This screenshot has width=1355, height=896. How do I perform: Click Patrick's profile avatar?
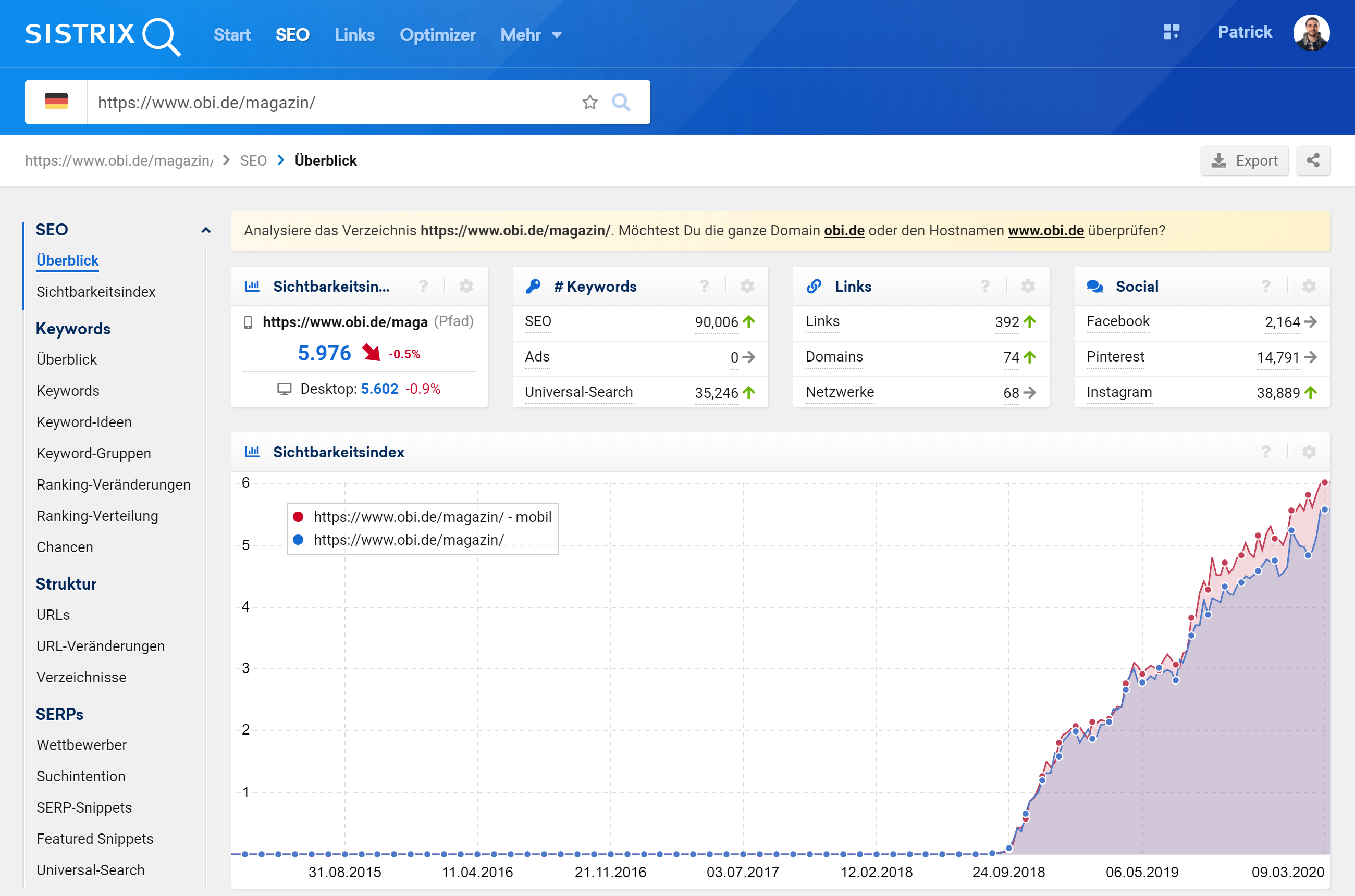(1311, 33)
